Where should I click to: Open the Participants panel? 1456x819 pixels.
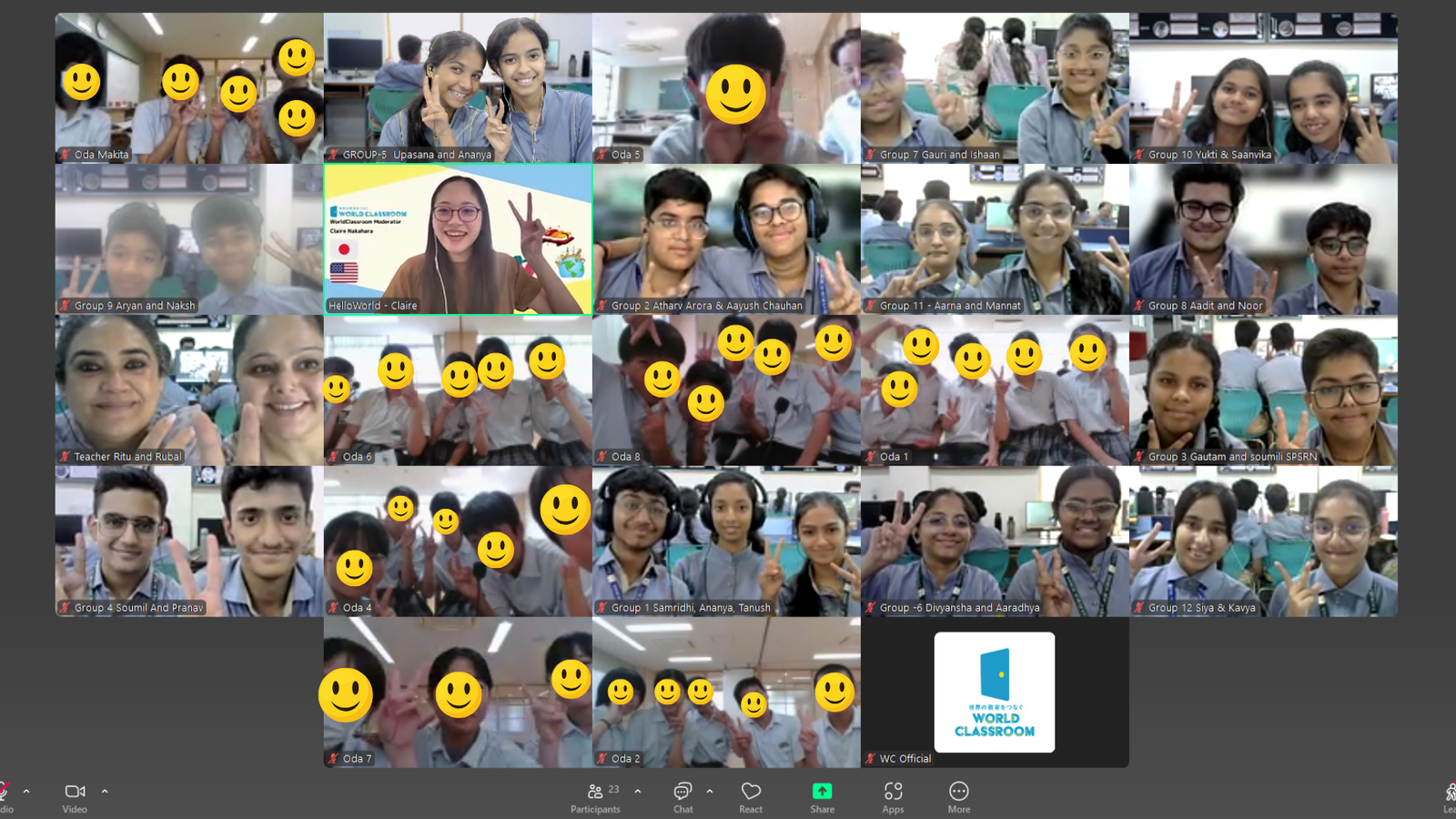click(596, 796)
